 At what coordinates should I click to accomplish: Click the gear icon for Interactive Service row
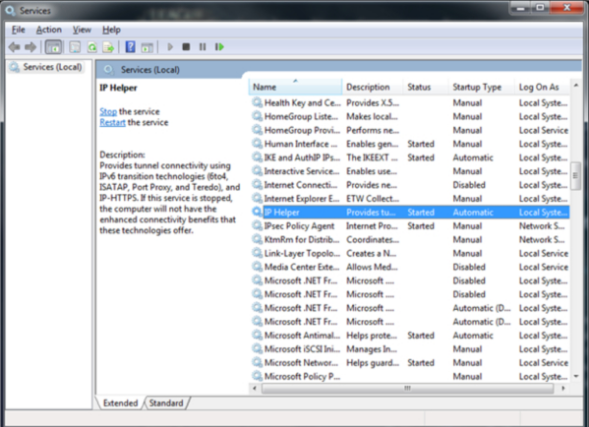257,171
